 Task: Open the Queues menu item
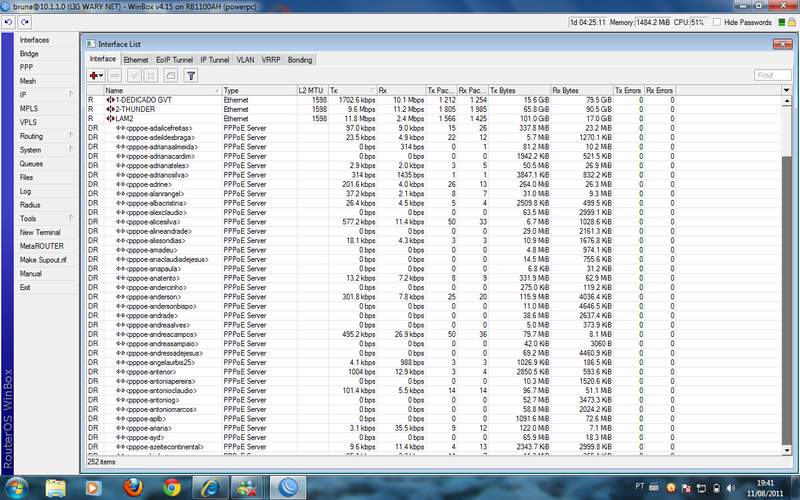click(31, 164)
